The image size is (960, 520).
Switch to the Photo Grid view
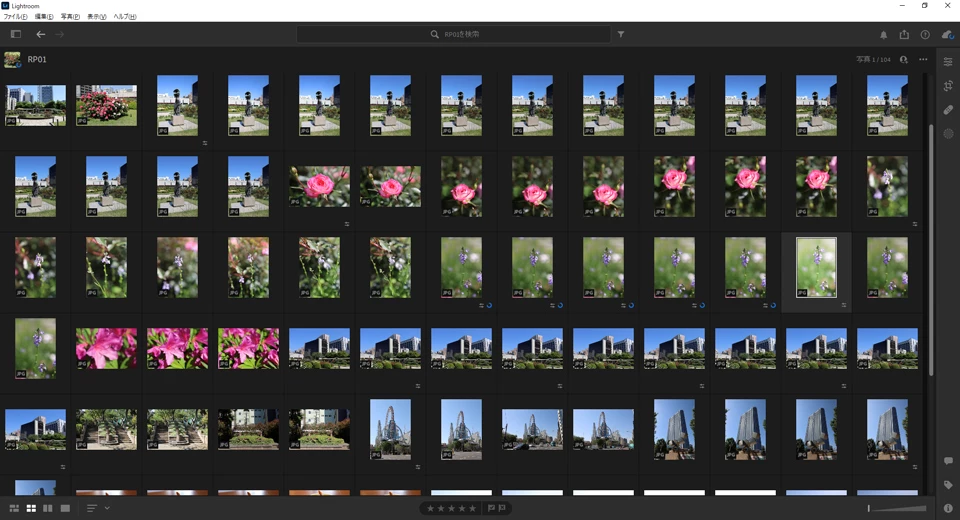pyautogui.click(x=14, y=508)
